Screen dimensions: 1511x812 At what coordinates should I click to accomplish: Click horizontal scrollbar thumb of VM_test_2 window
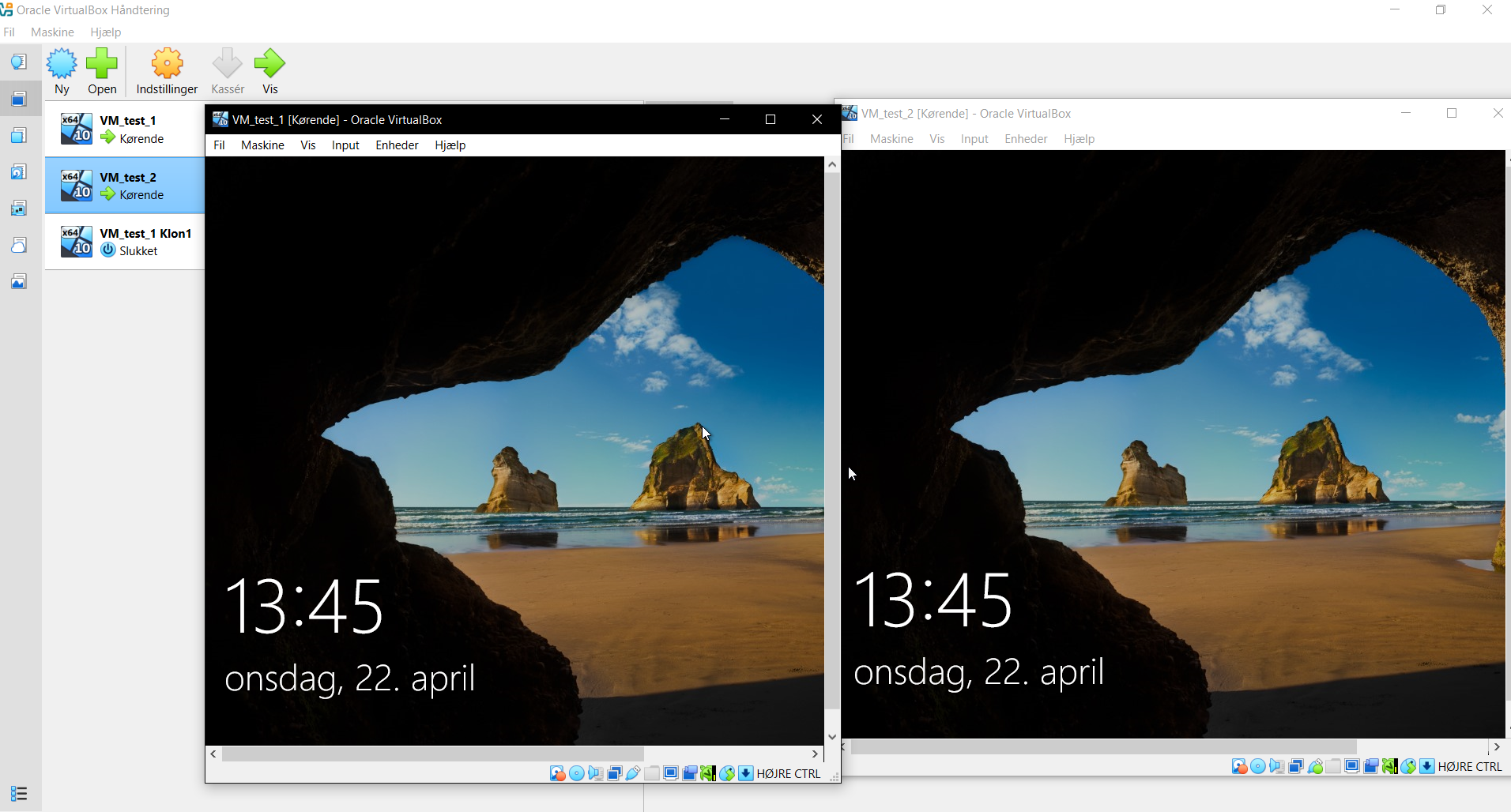point(1103,746)
